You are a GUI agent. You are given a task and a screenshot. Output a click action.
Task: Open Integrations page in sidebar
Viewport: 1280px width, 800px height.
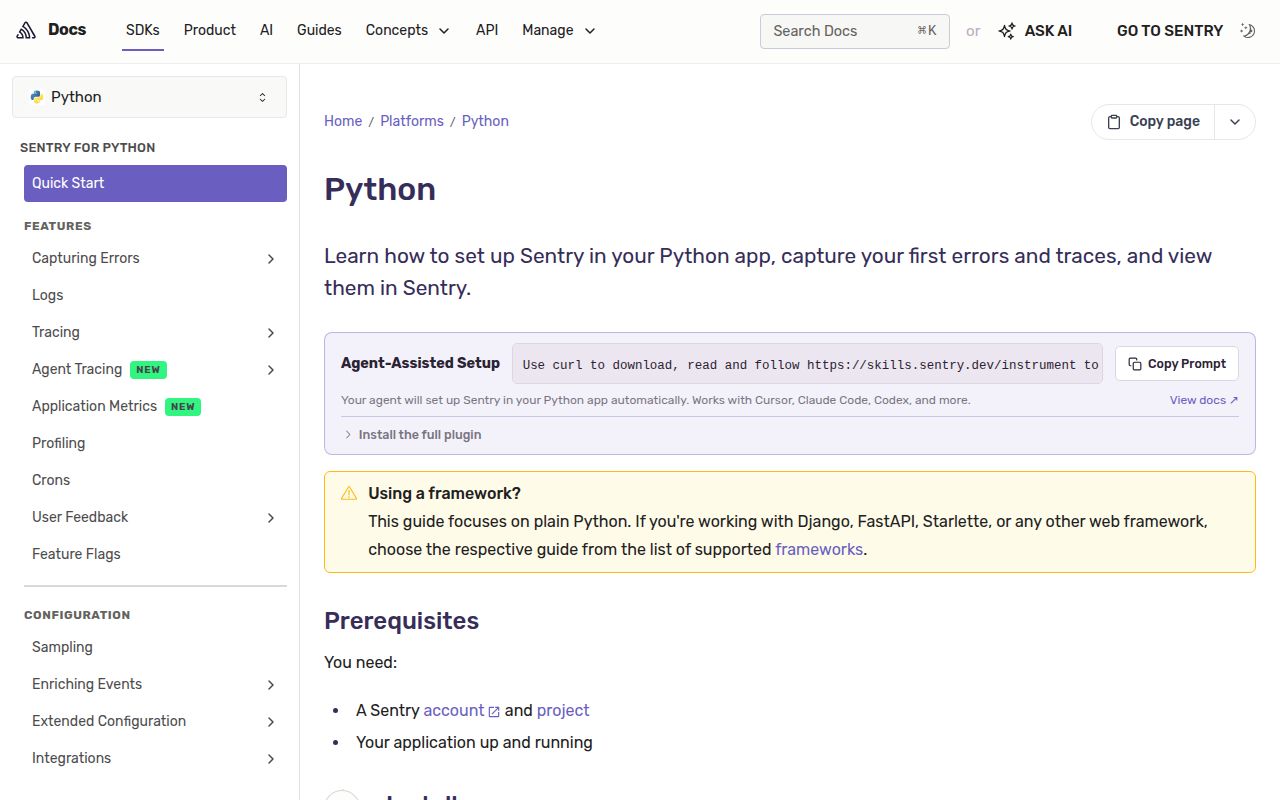click(x=72, y=758)
